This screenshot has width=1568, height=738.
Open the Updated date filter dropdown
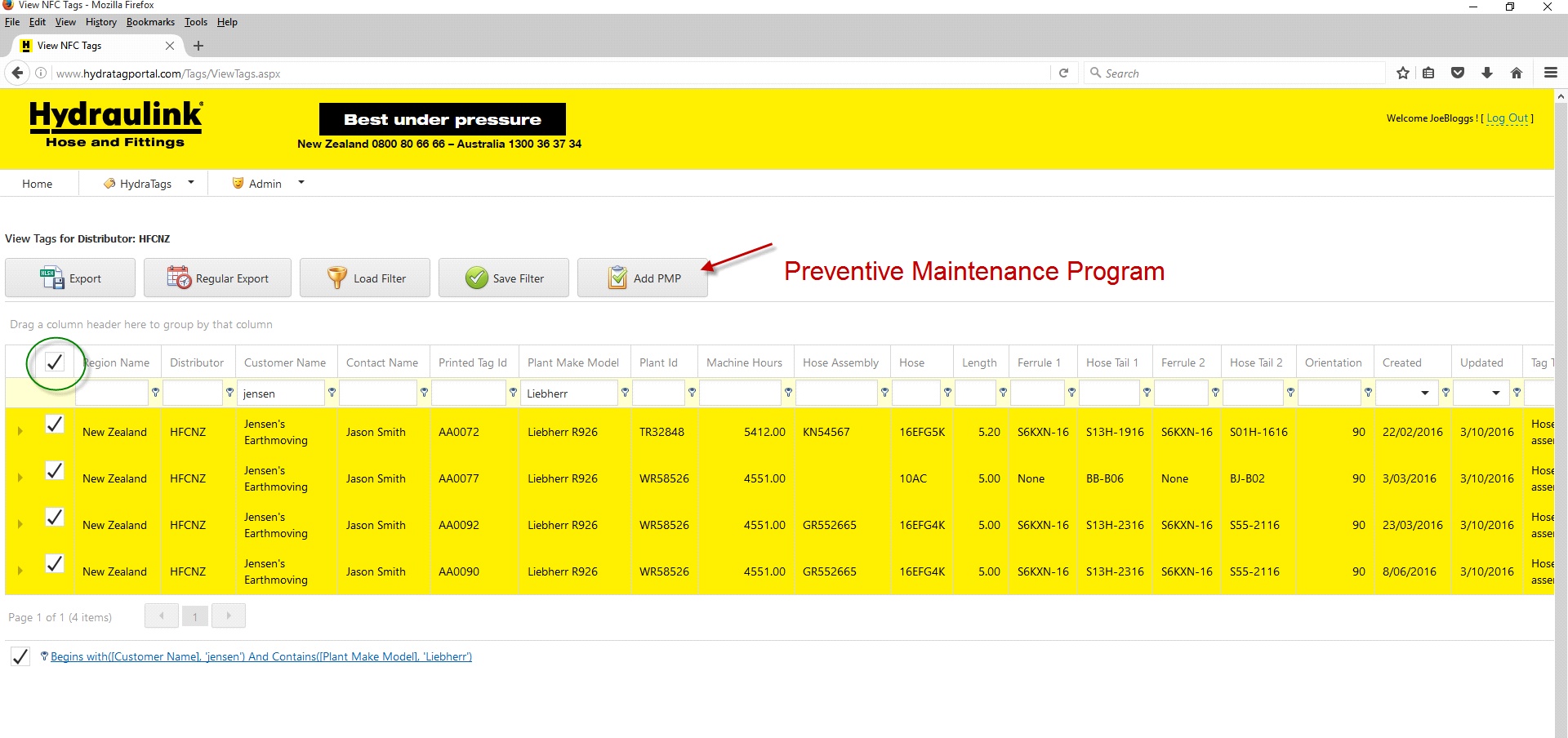(x=1496, y=393)
